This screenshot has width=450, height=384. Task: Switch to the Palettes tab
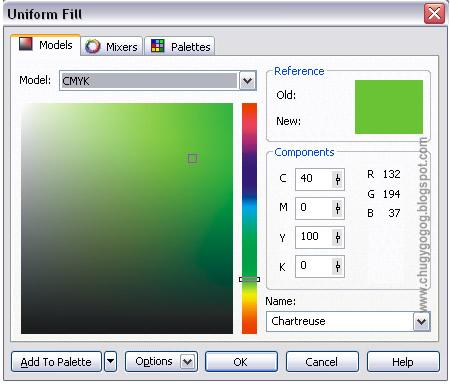tap(180, 47)
